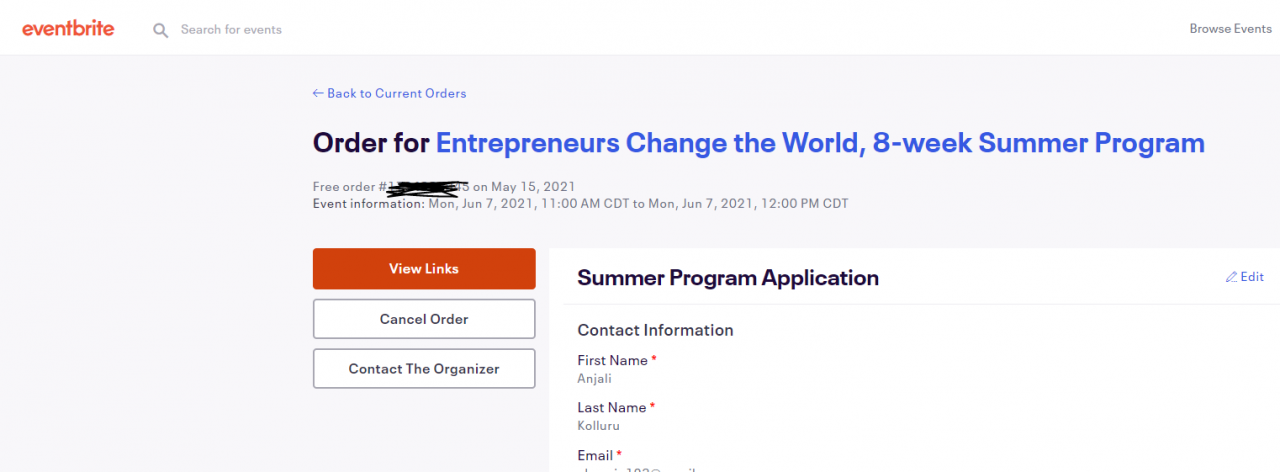The width and height of the screenshot is (1280, 472).
Task: Click the Contact Information section heading
Action: pos(656,330)
